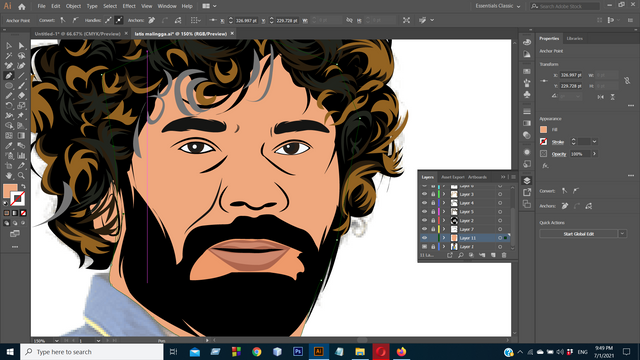Image resolution: width=640 pixels, height=360 pixels.
Task: Hide Layer 7 with its eye icon
Action: tap(424, 229)
